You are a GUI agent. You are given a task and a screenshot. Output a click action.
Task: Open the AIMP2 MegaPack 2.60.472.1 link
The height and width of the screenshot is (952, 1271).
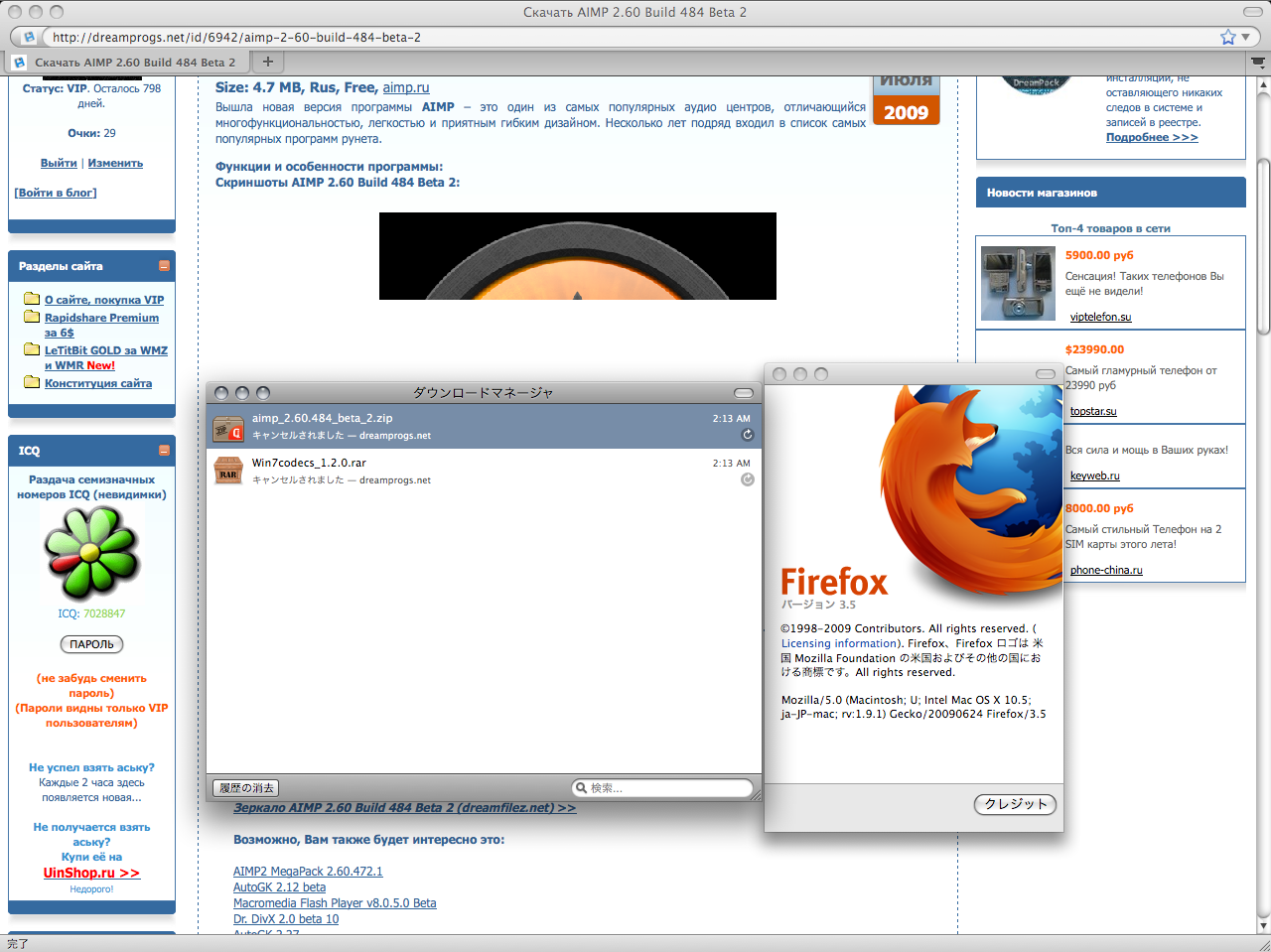(308, 872)
